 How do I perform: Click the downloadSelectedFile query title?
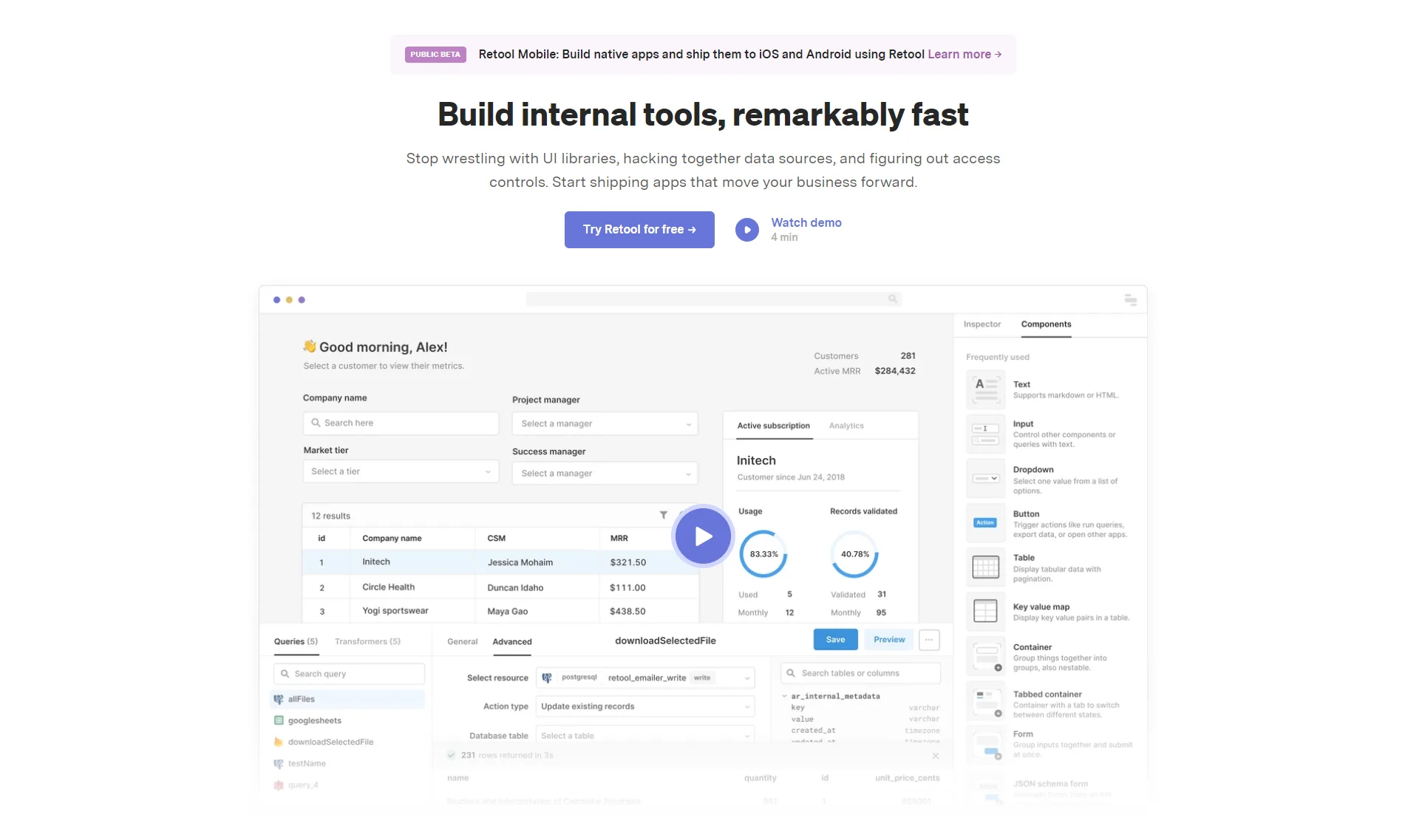click(665, 641)
